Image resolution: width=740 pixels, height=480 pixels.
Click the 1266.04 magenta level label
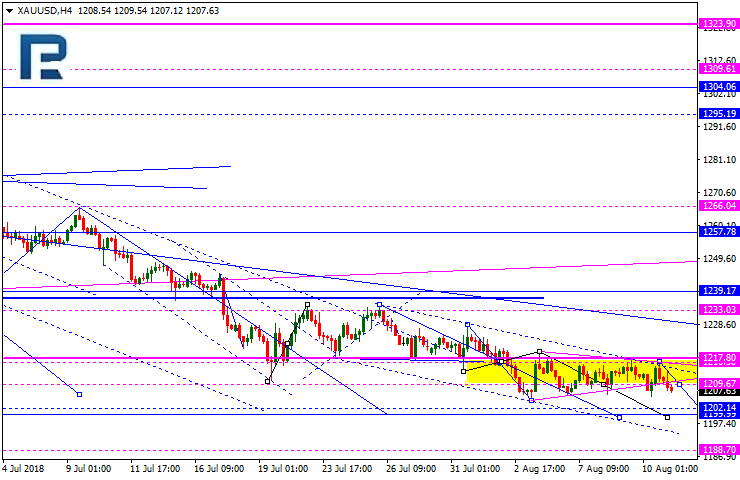719,206
